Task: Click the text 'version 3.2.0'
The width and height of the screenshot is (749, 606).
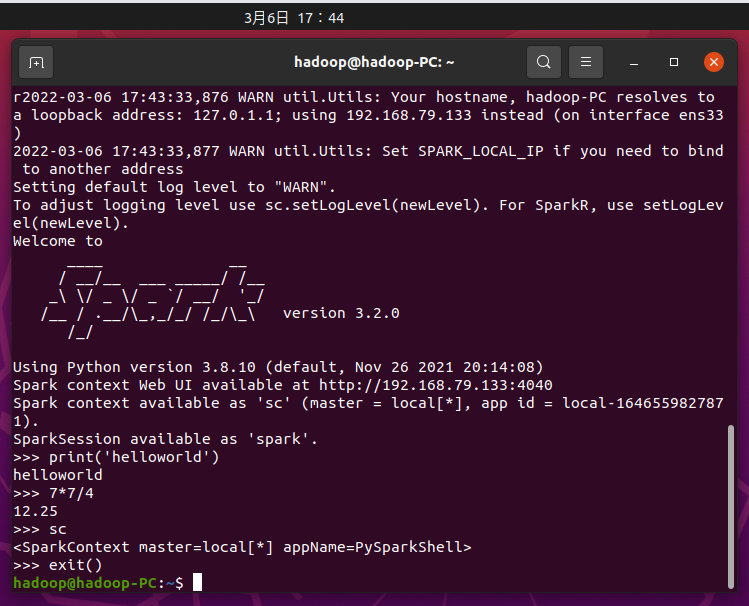Action: point(341,313)
